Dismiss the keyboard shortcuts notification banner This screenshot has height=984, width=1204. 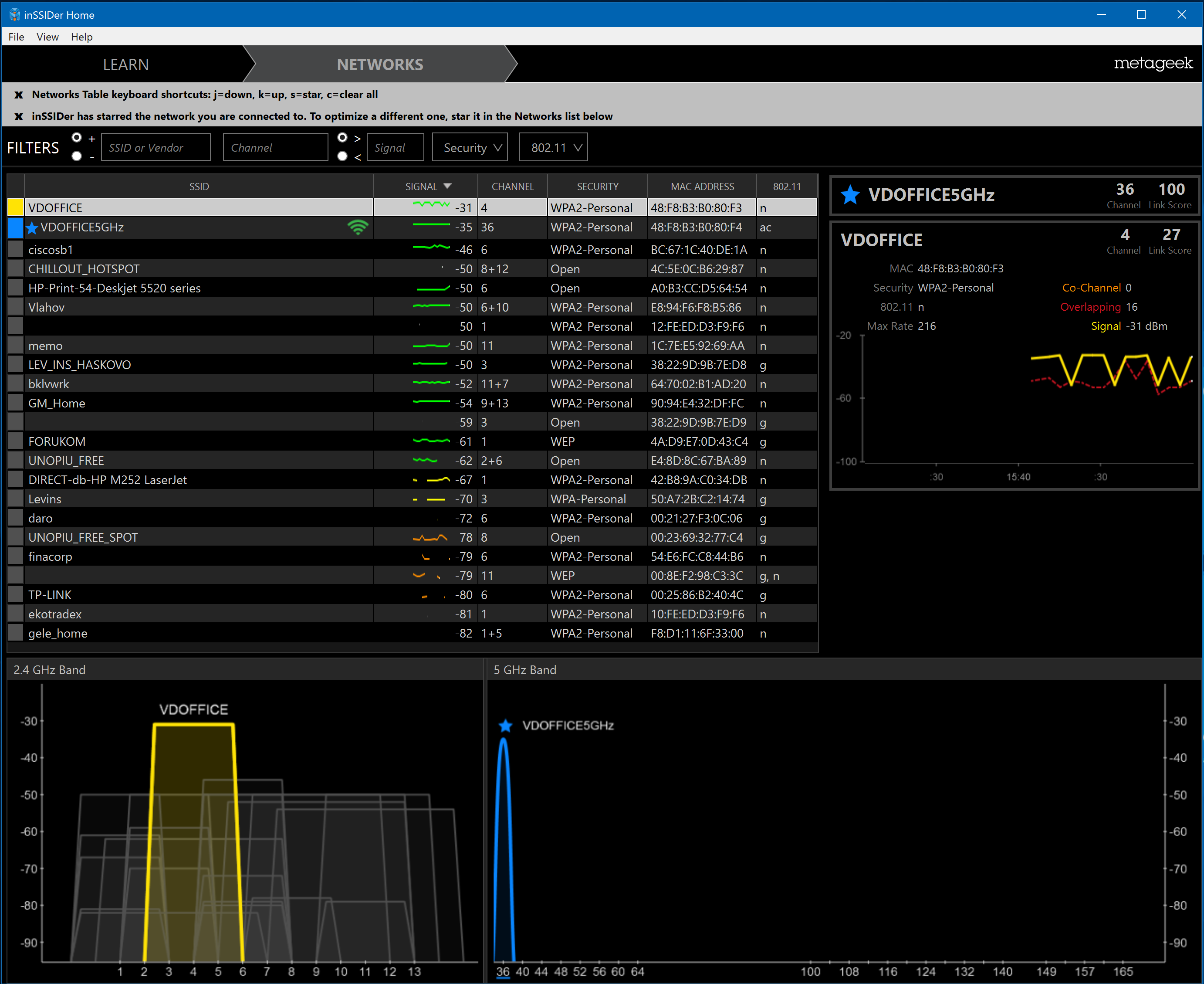pyautogui.click(x=19, y=95)
